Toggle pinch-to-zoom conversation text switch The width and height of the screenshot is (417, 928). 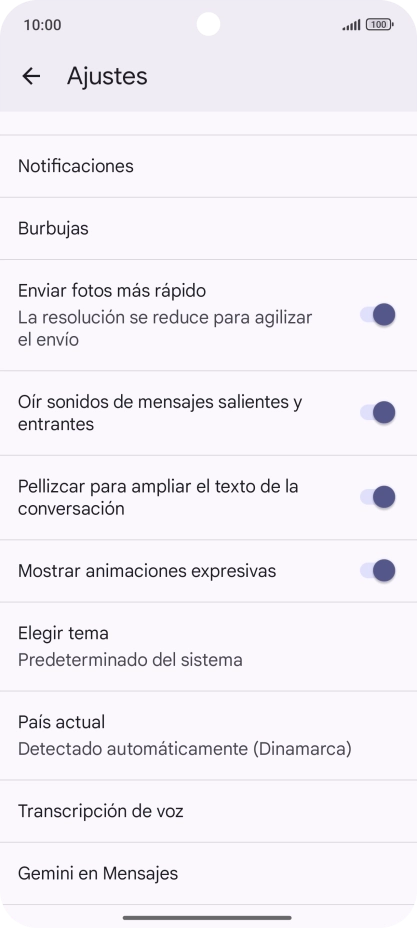click(x=377, y=497)
